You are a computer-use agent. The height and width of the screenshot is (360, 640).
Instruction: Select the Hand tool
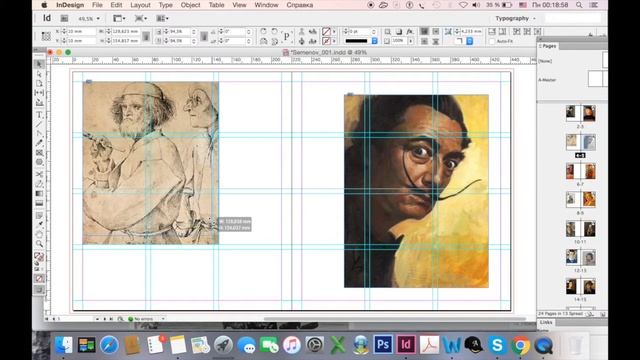(39, 234)
